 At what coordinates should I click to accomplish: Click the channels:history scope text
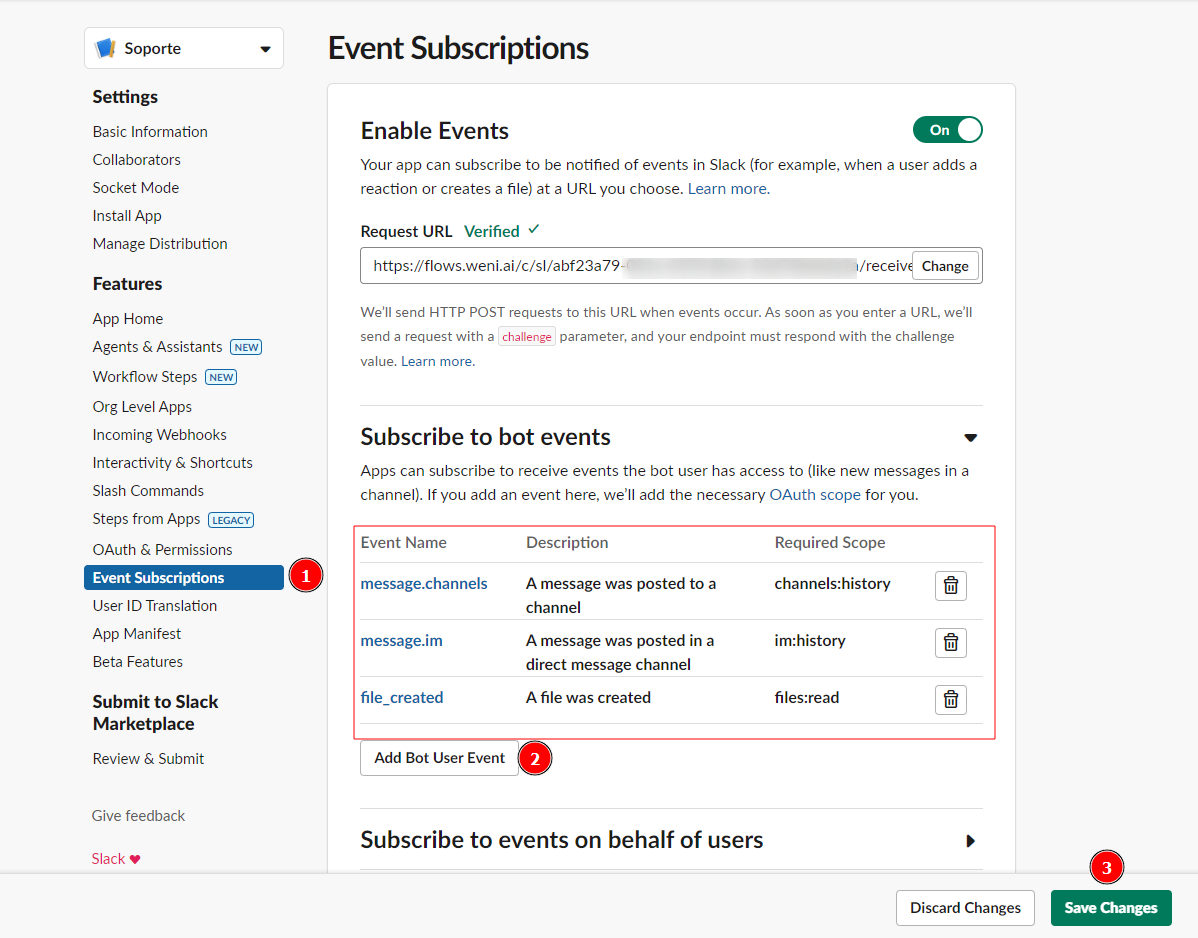pos(833,584)
